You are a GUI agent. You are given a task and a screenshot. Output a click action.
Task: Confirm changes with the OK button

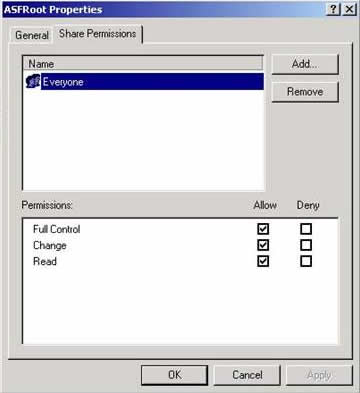174,375
